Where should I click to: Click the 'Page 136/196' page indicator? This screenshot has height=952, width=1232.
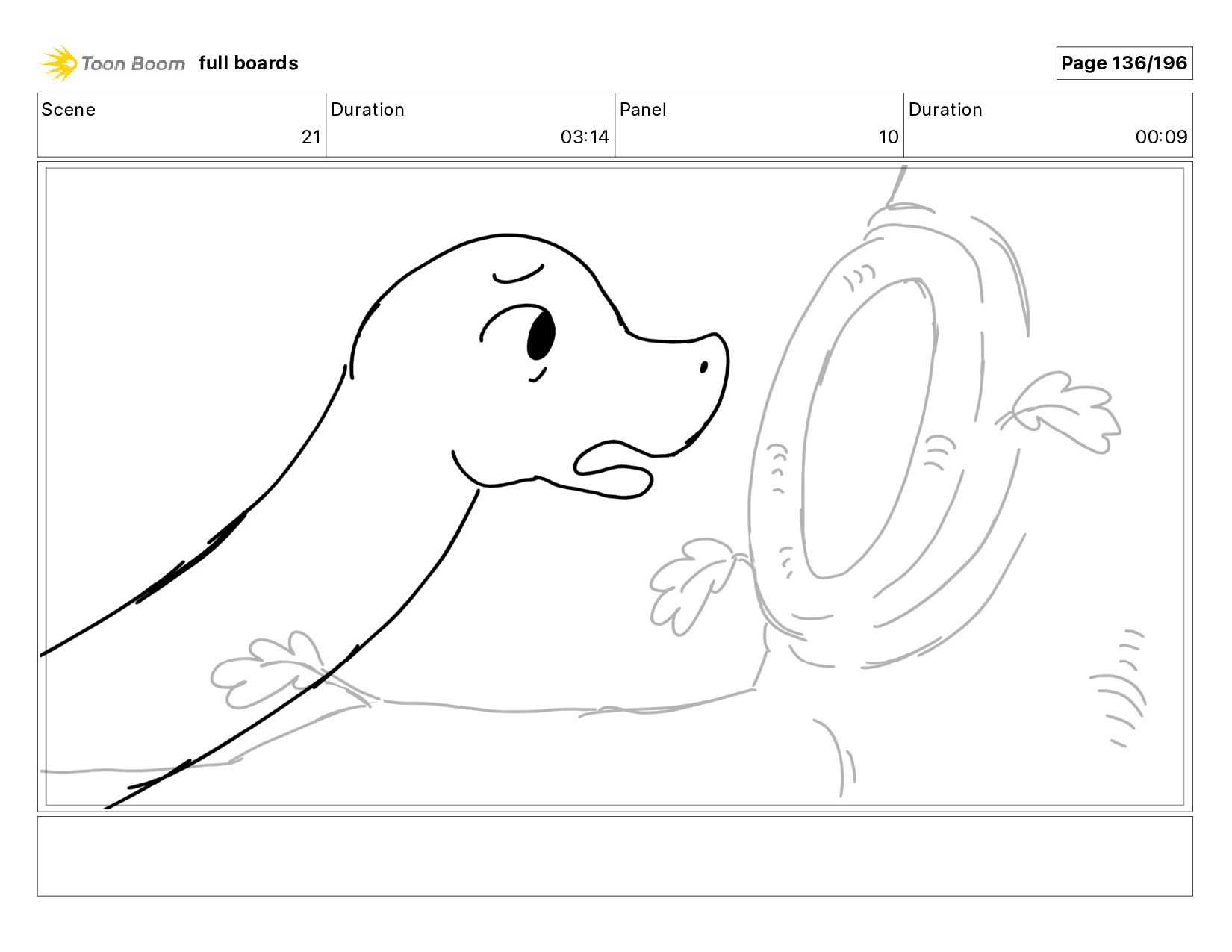(1124, 63)
